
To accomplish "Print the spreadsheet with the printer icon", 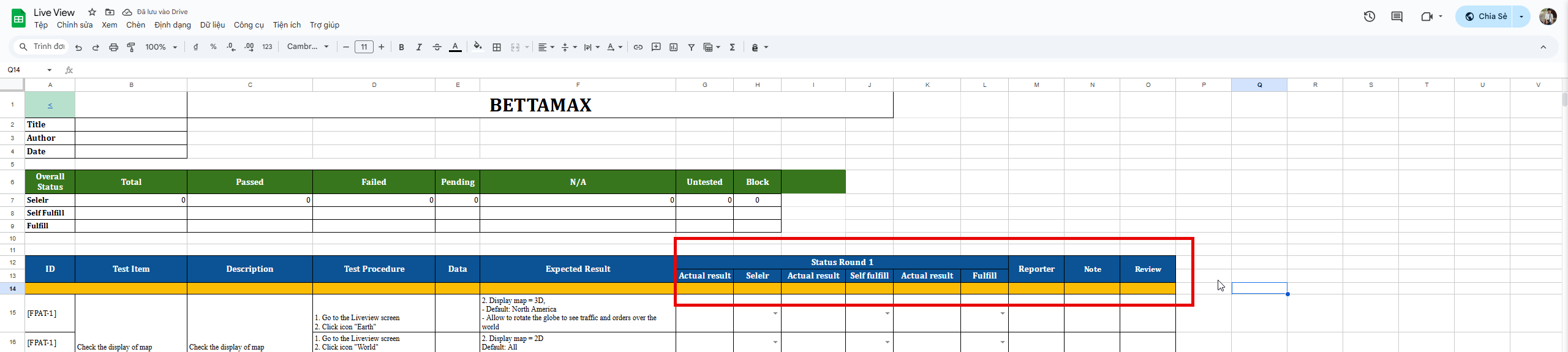I will click(x=113, y=47).
